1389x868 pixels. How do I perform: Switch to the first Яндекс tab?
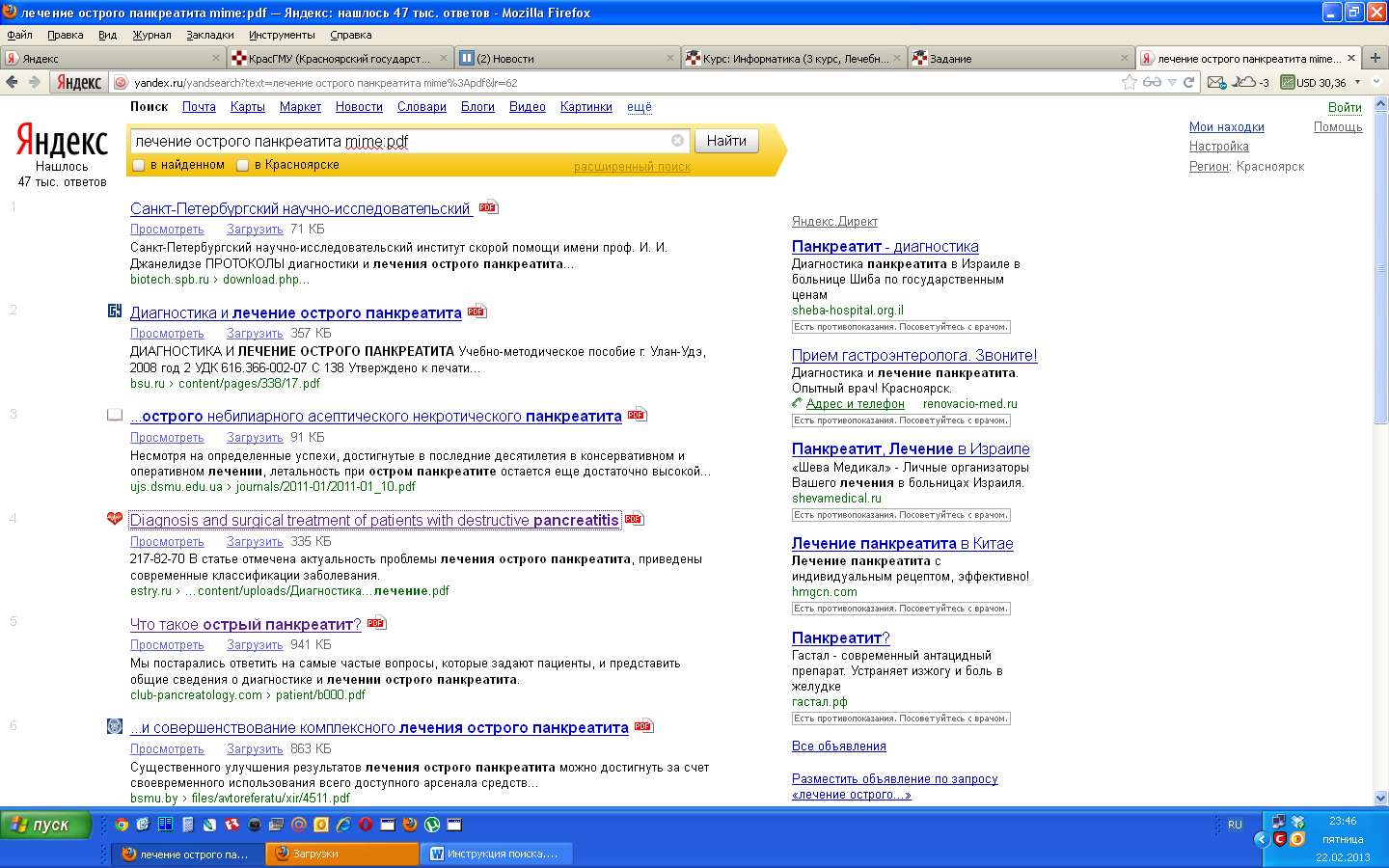click(112, 58)
